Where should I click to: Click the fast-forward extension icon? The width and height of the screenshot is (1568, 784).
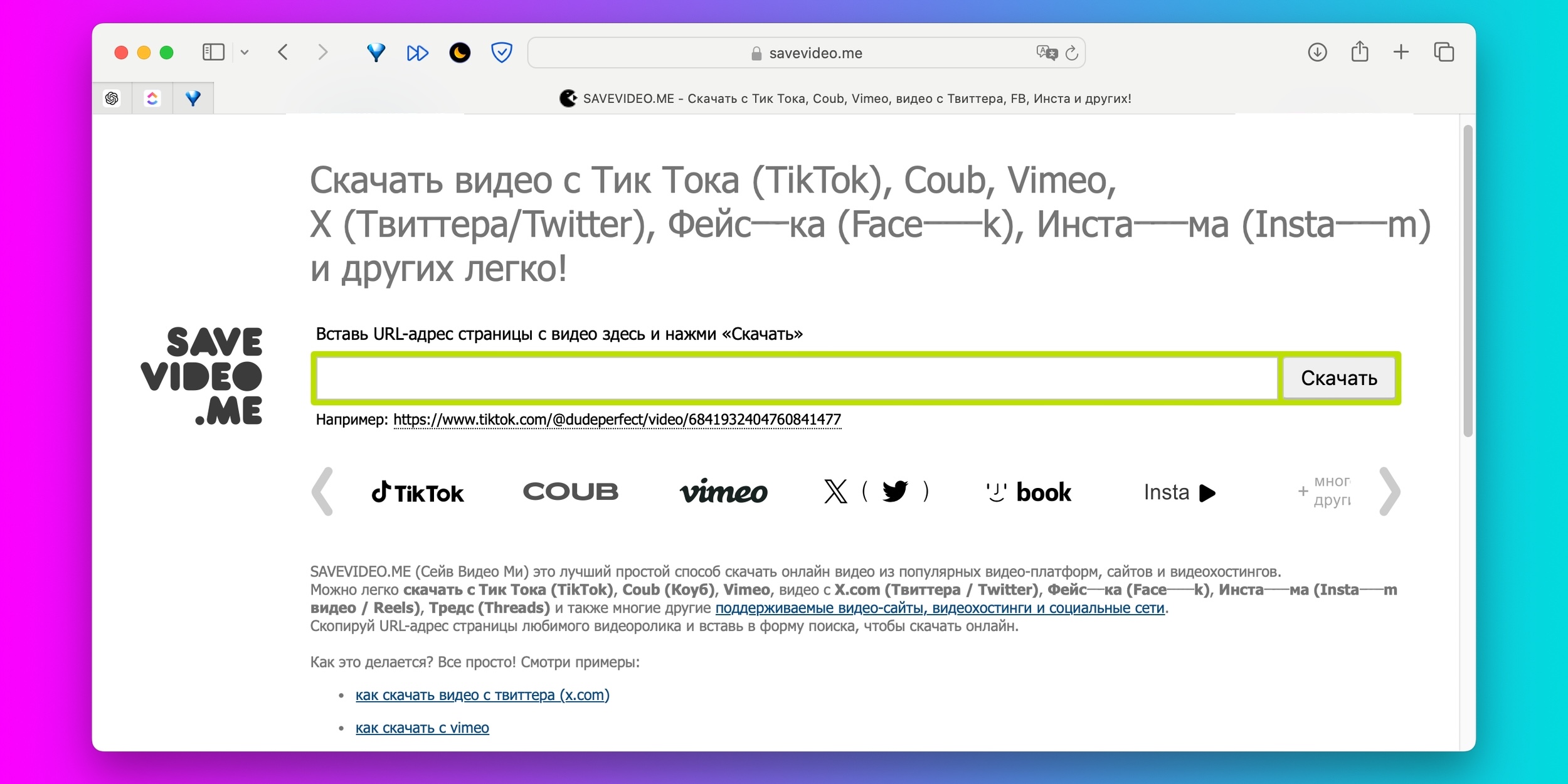point(418,53)
